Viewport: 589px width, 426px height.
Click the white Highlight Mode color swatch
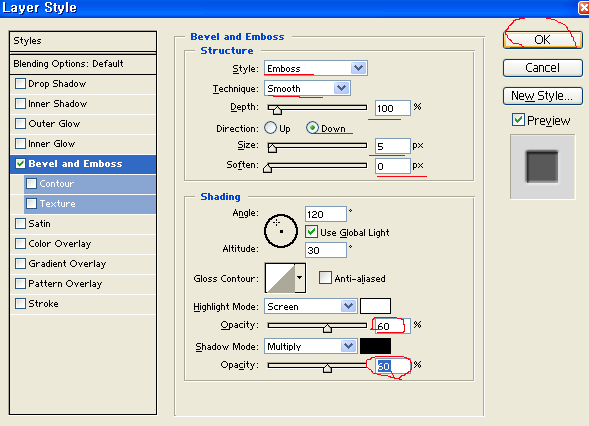[375, 306]
